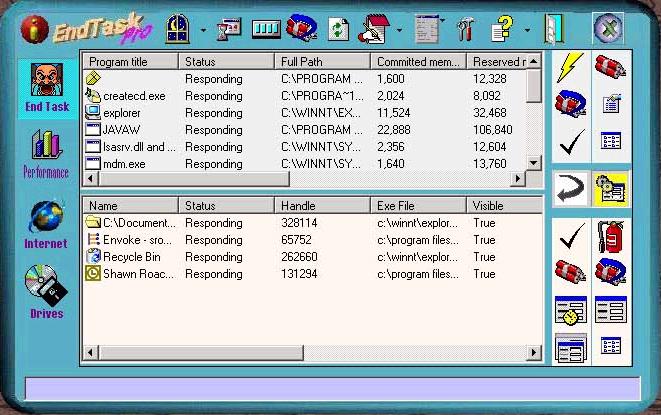661x415 pixels.
Task: Click the green refresh document icon
Action: 339,30
